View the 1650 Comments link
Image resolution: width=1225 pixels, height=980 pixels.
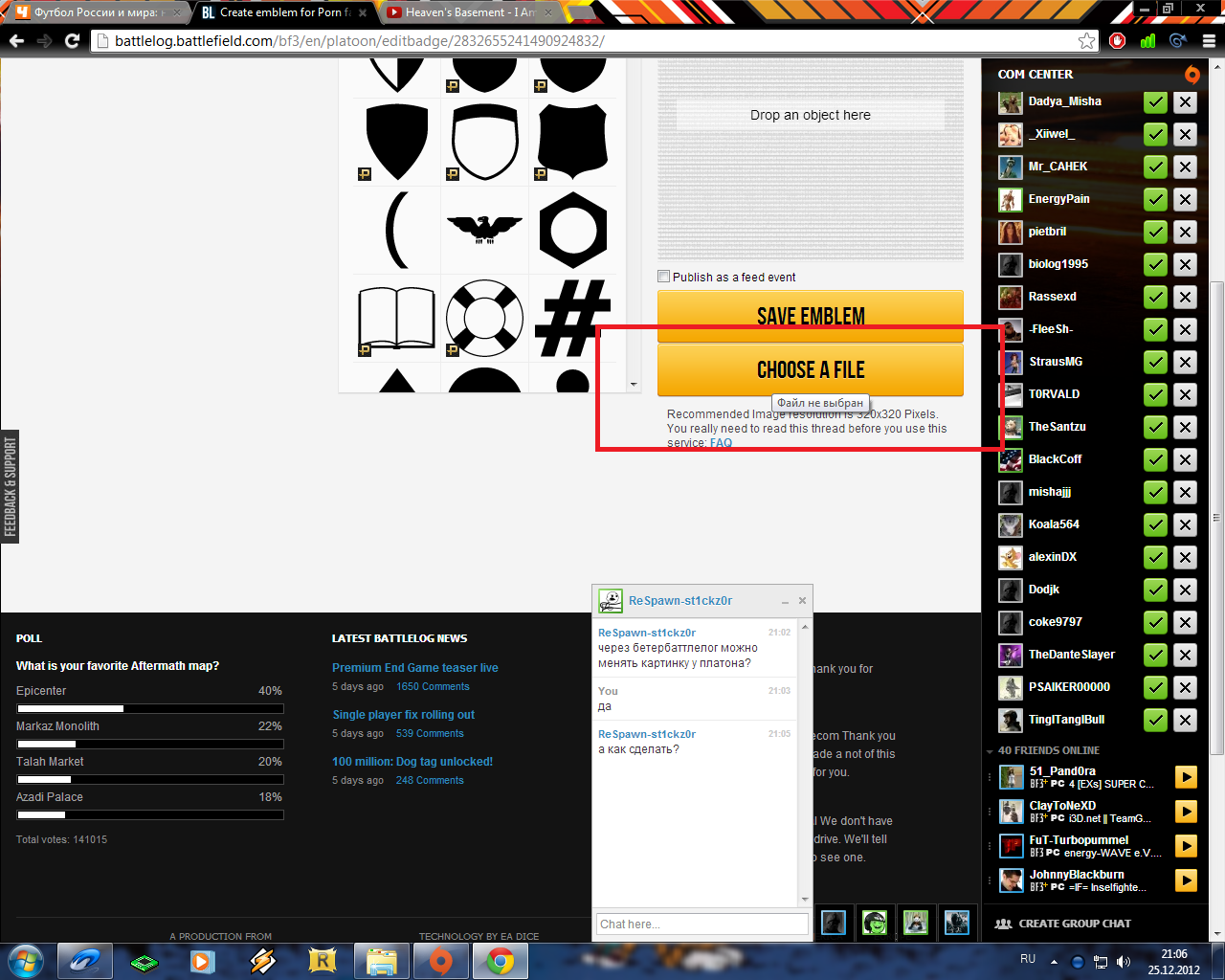coord(433,687)
